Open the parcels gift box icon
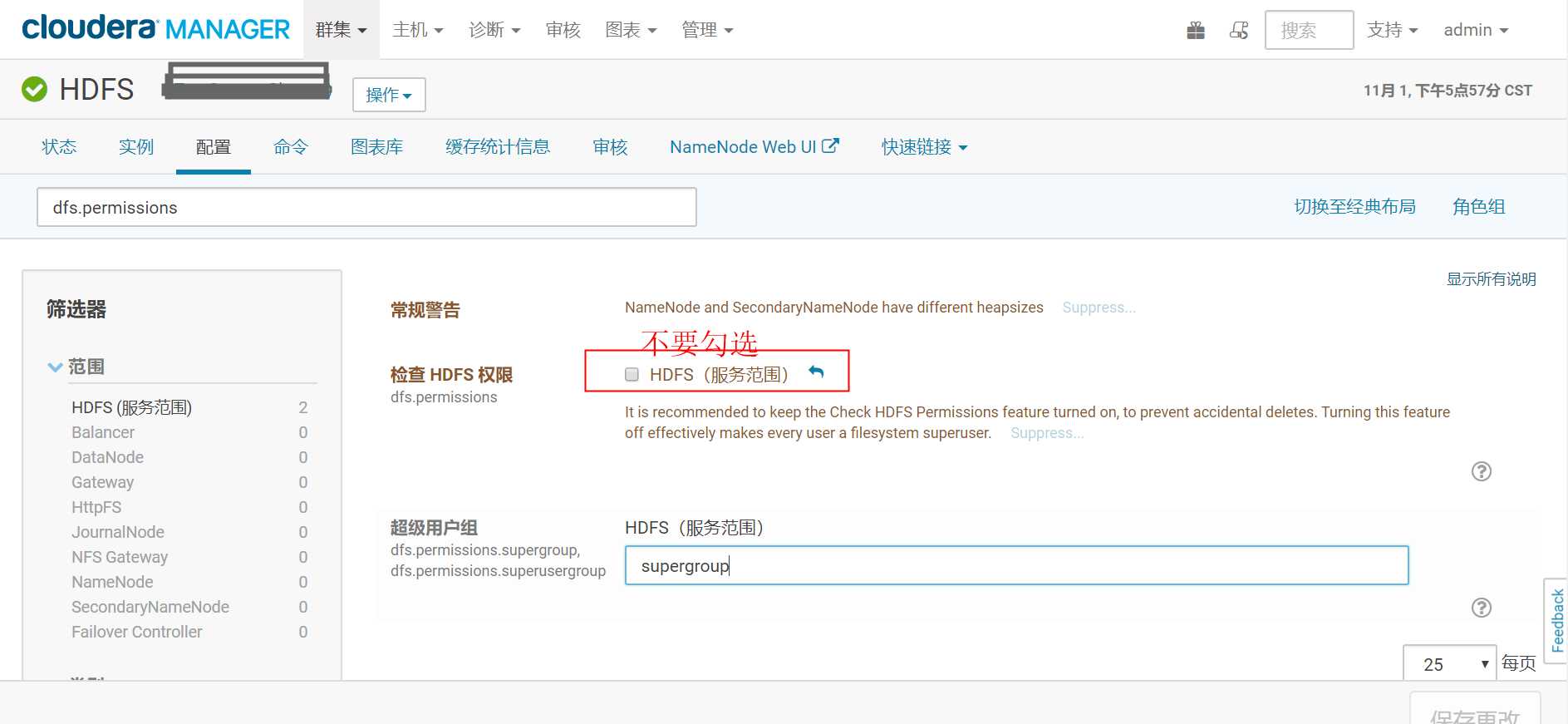The image size is (1568, 724). point(1196,31)
